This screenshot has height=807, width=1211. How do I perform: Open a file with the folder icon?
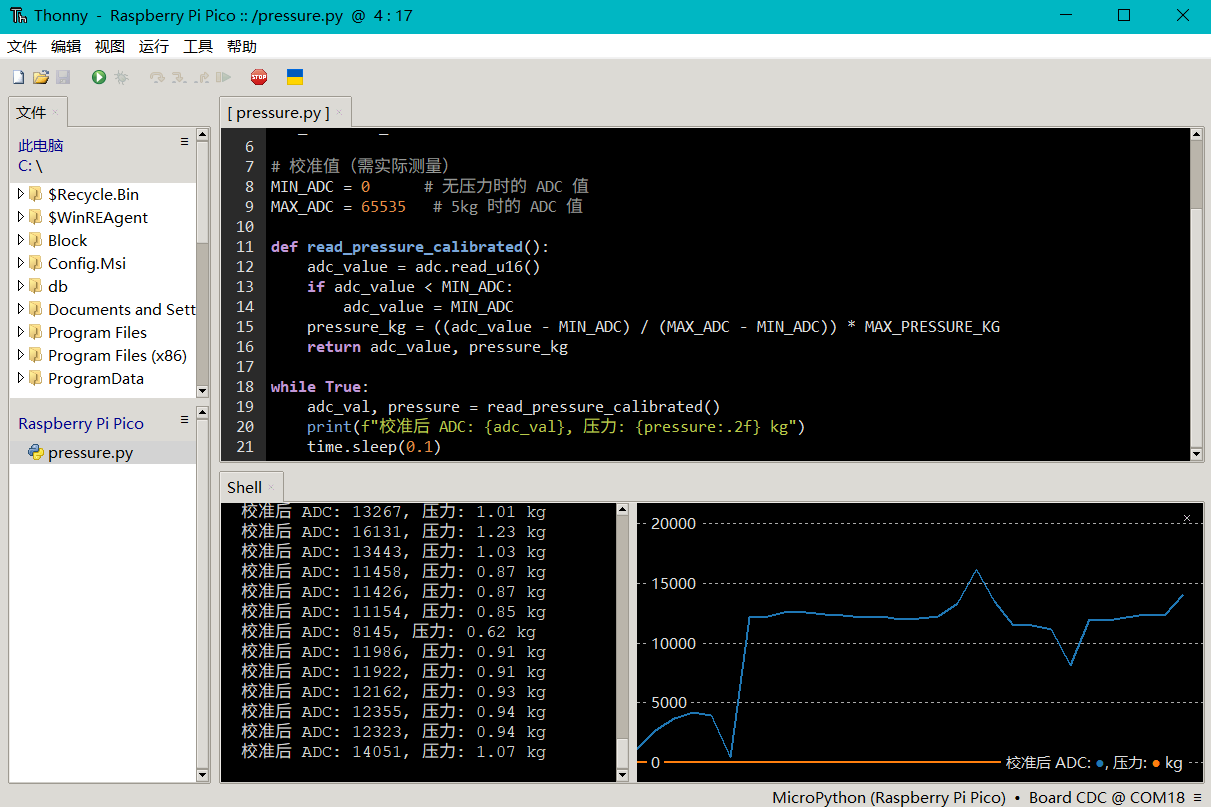point(41,77)
